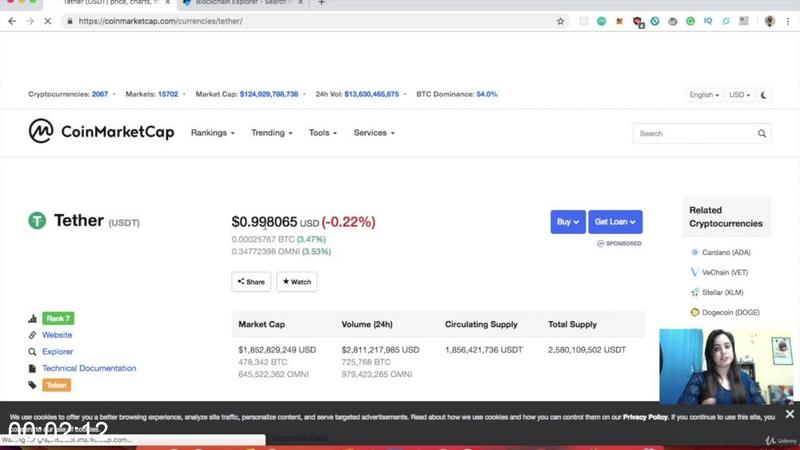Open the Chrome three-dot menu

click(x=788, y=21)
